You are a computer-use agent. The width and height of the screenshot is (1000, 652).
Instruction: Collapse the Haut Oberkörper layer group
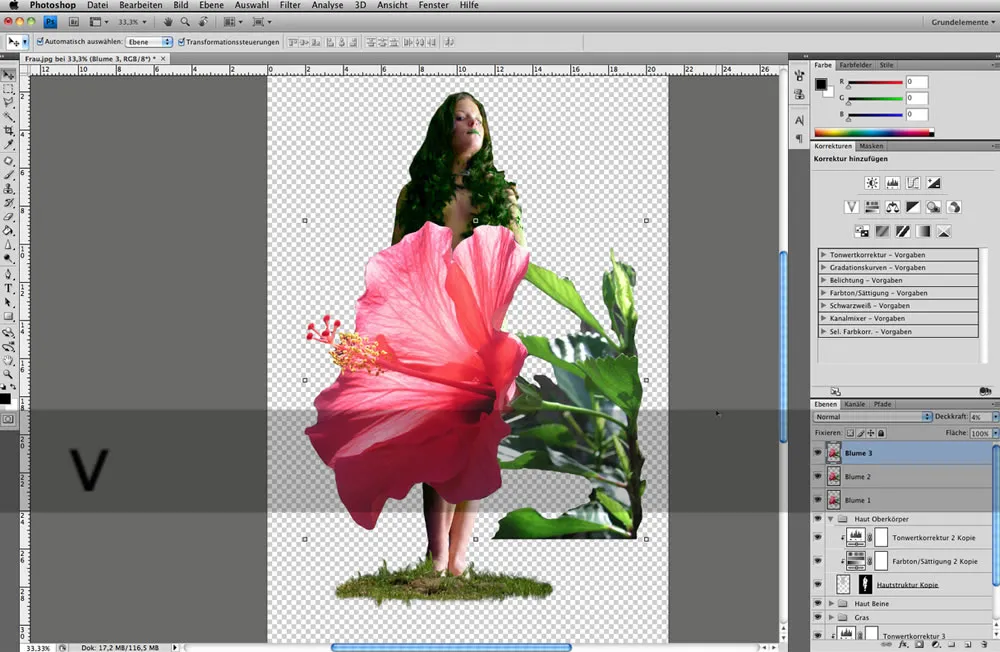[x=830, y=519]
